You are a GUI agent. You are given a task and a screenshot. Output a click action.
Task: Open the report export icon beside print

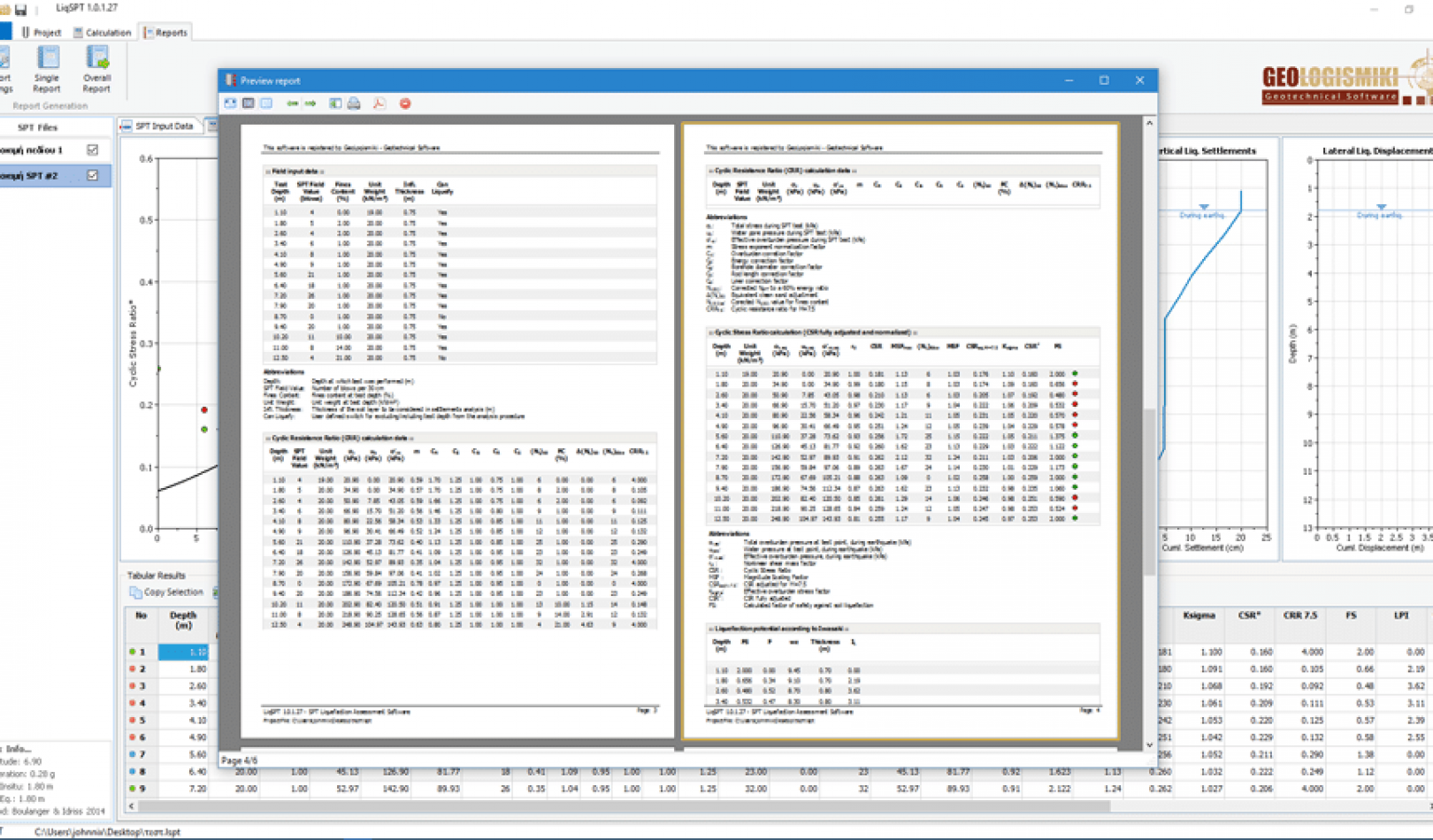[335, 103]
